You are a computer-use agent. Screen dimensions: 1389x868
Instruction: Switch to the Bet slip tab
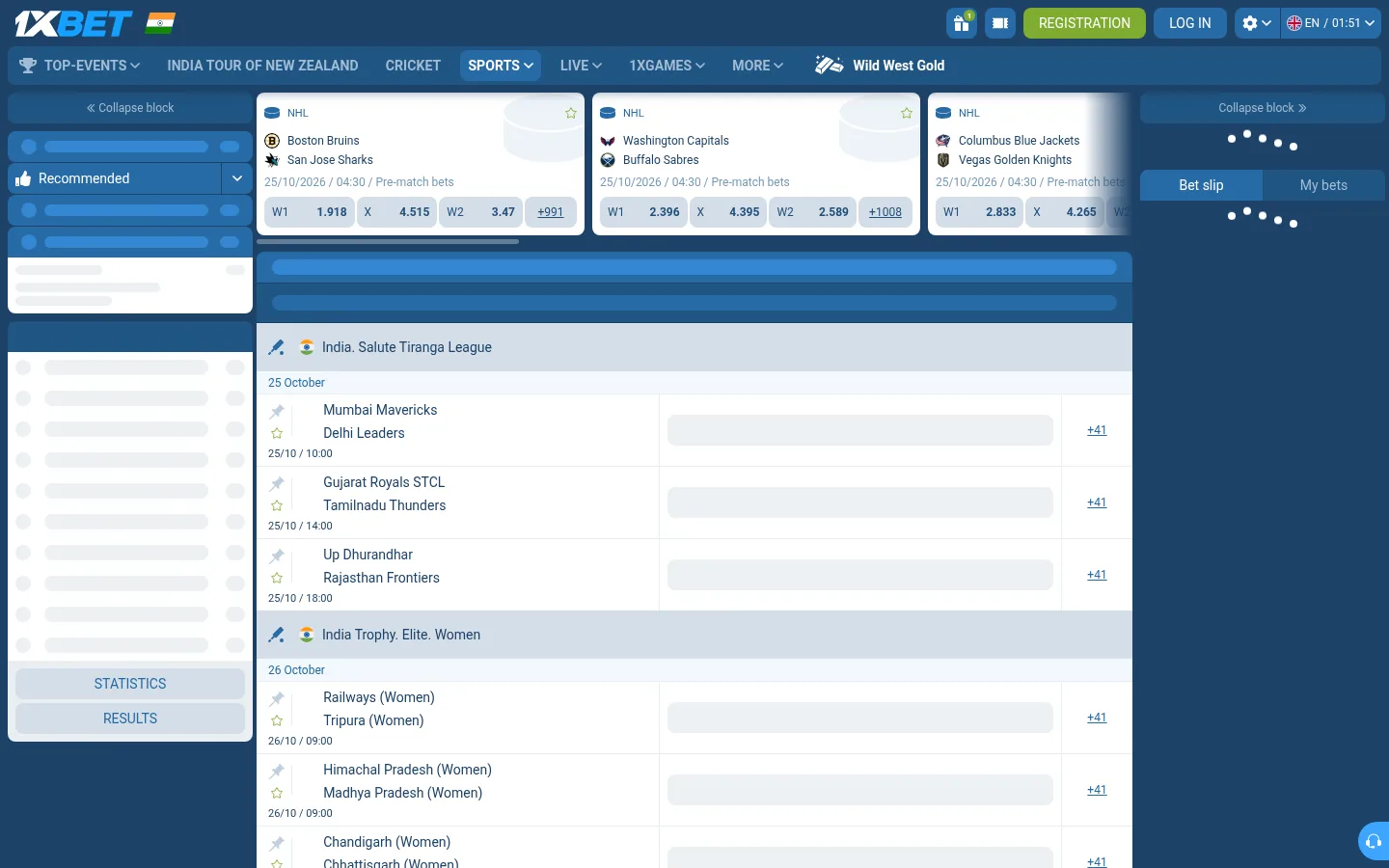(x=1201, y=185)
